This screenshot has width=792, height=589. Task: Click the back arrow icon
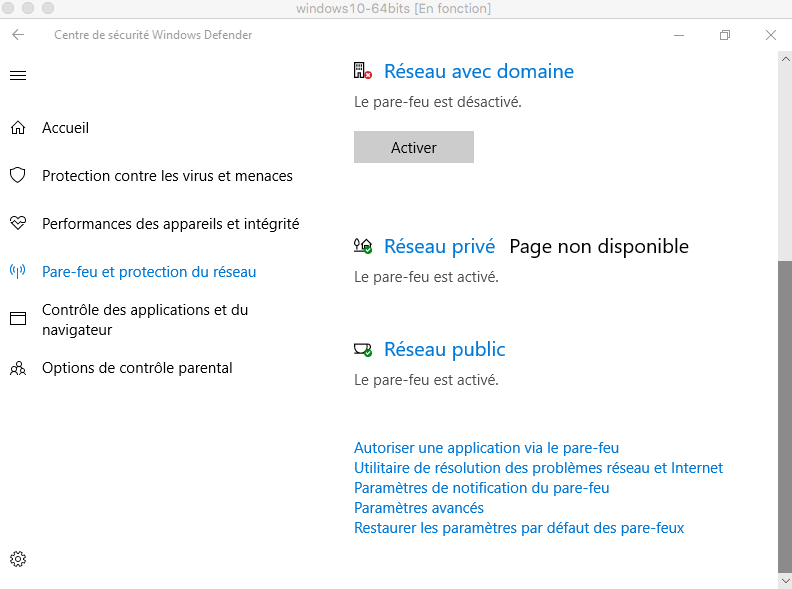(x=18, y=35)
